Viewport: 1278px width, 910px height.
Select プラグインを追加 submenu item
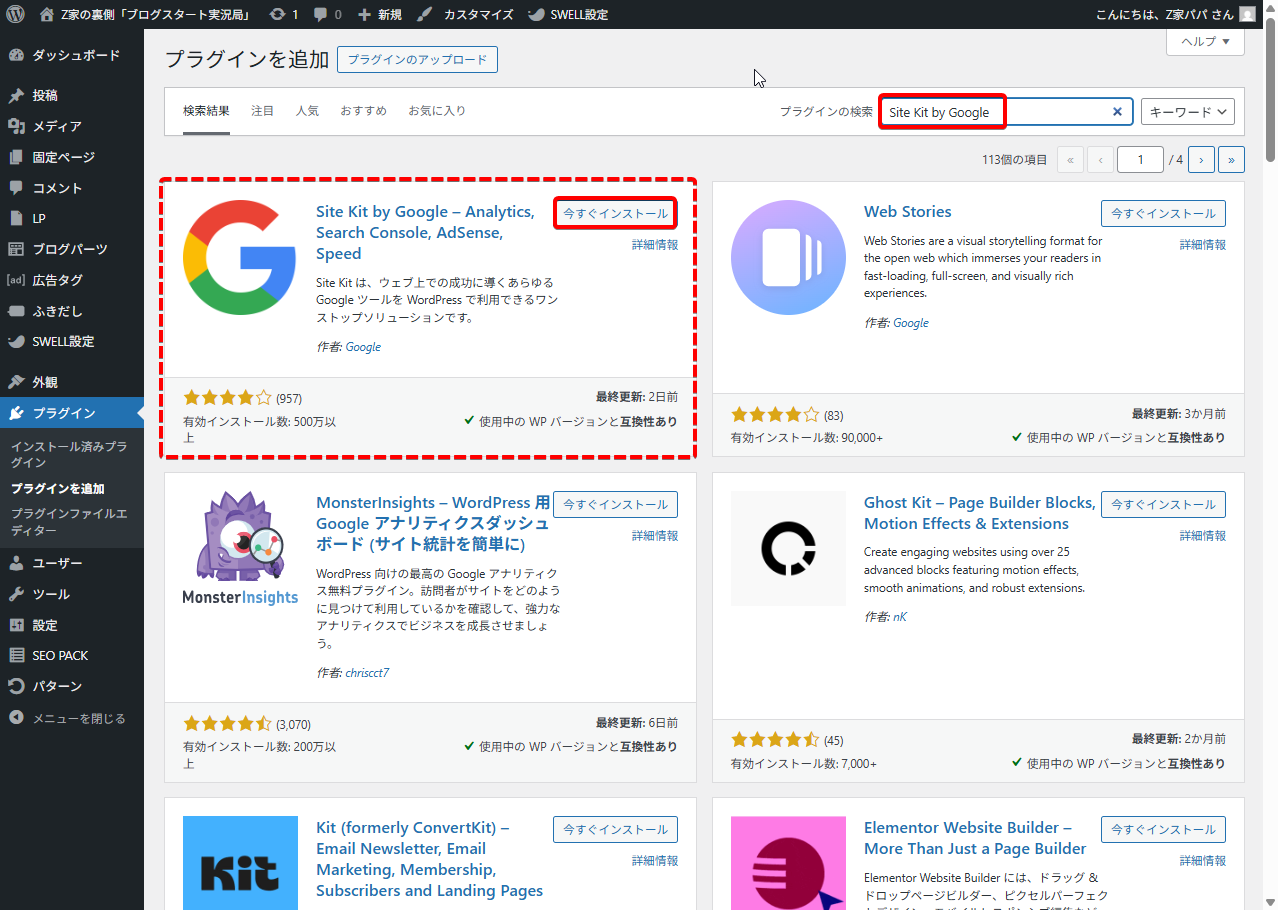pyautogui.click(x=58, y=489)
